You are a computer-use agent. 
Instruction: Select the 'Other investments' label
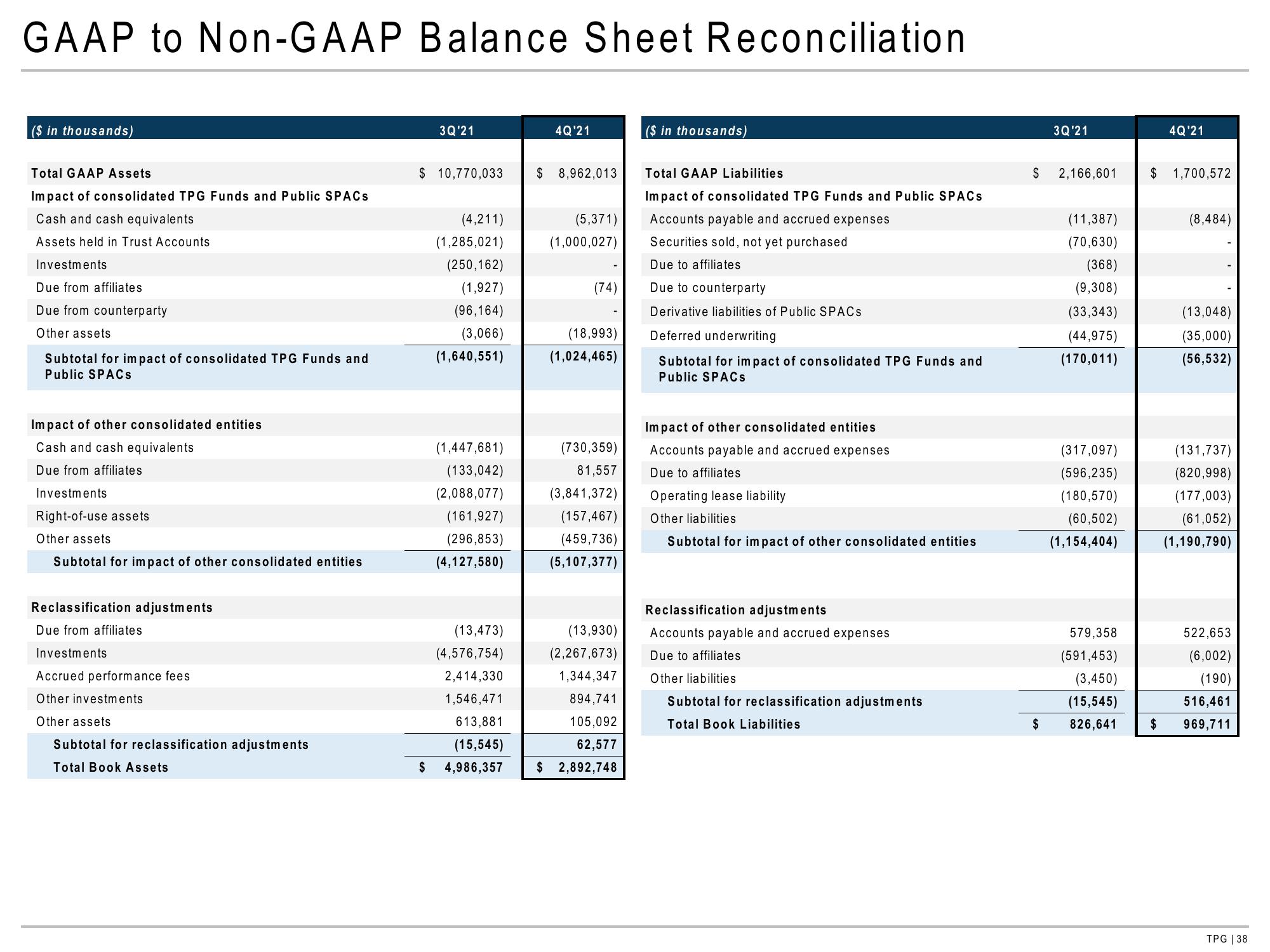(x=90, y=699)
